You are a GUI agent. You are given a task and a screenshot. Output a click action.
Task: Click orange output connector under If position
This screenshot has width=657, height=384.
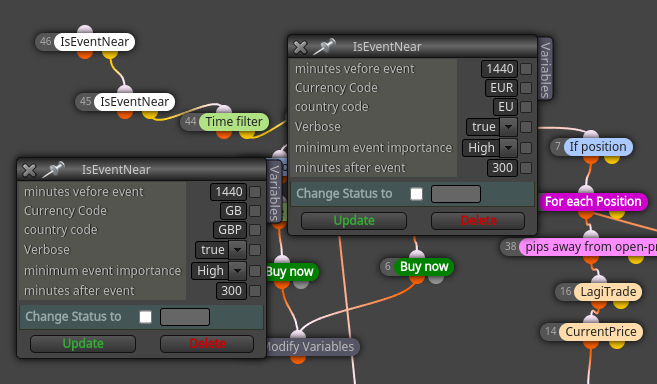point(591,159)
